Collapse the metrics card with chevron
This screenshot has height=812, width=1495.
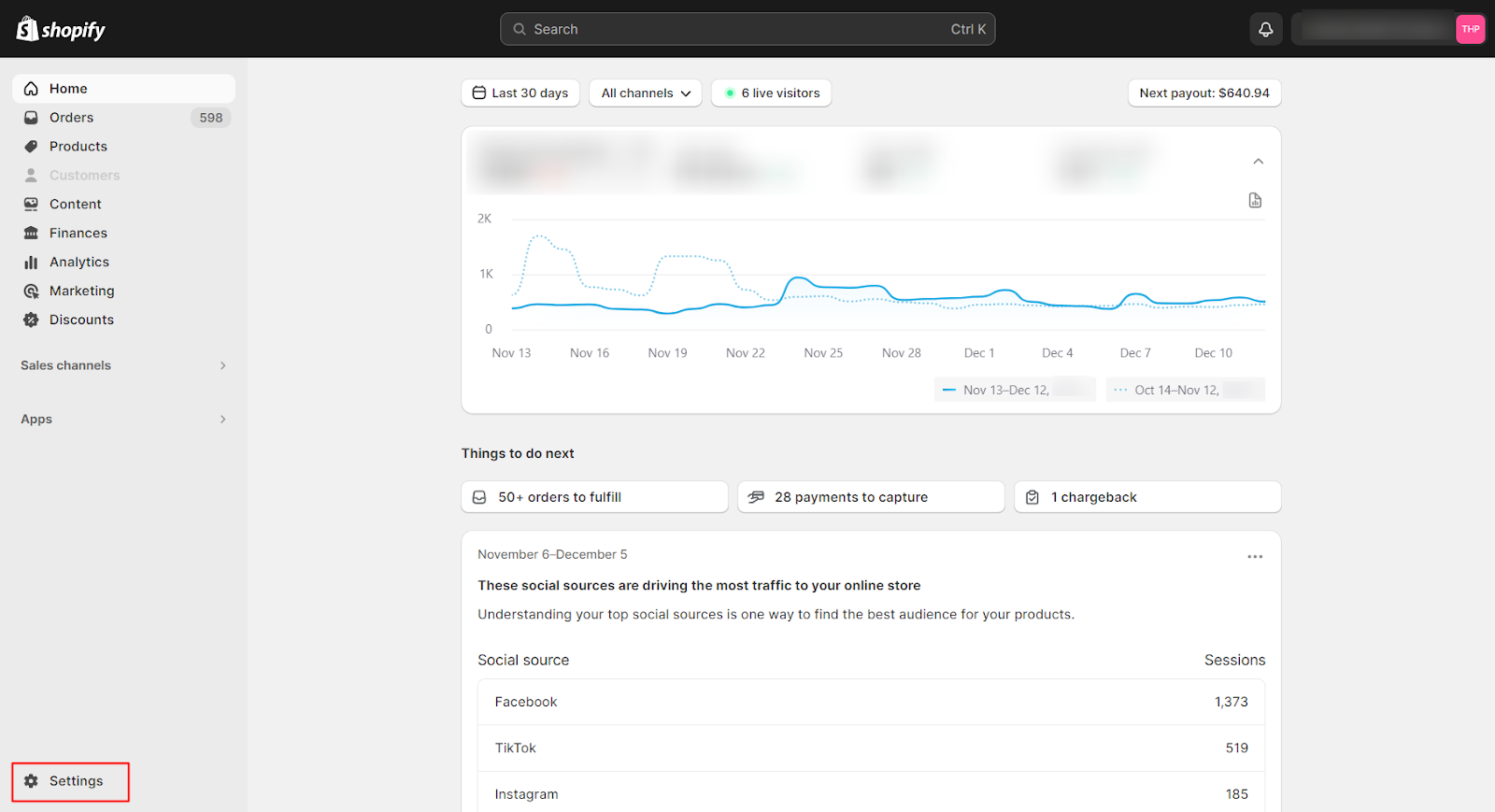pos(1259,162)
